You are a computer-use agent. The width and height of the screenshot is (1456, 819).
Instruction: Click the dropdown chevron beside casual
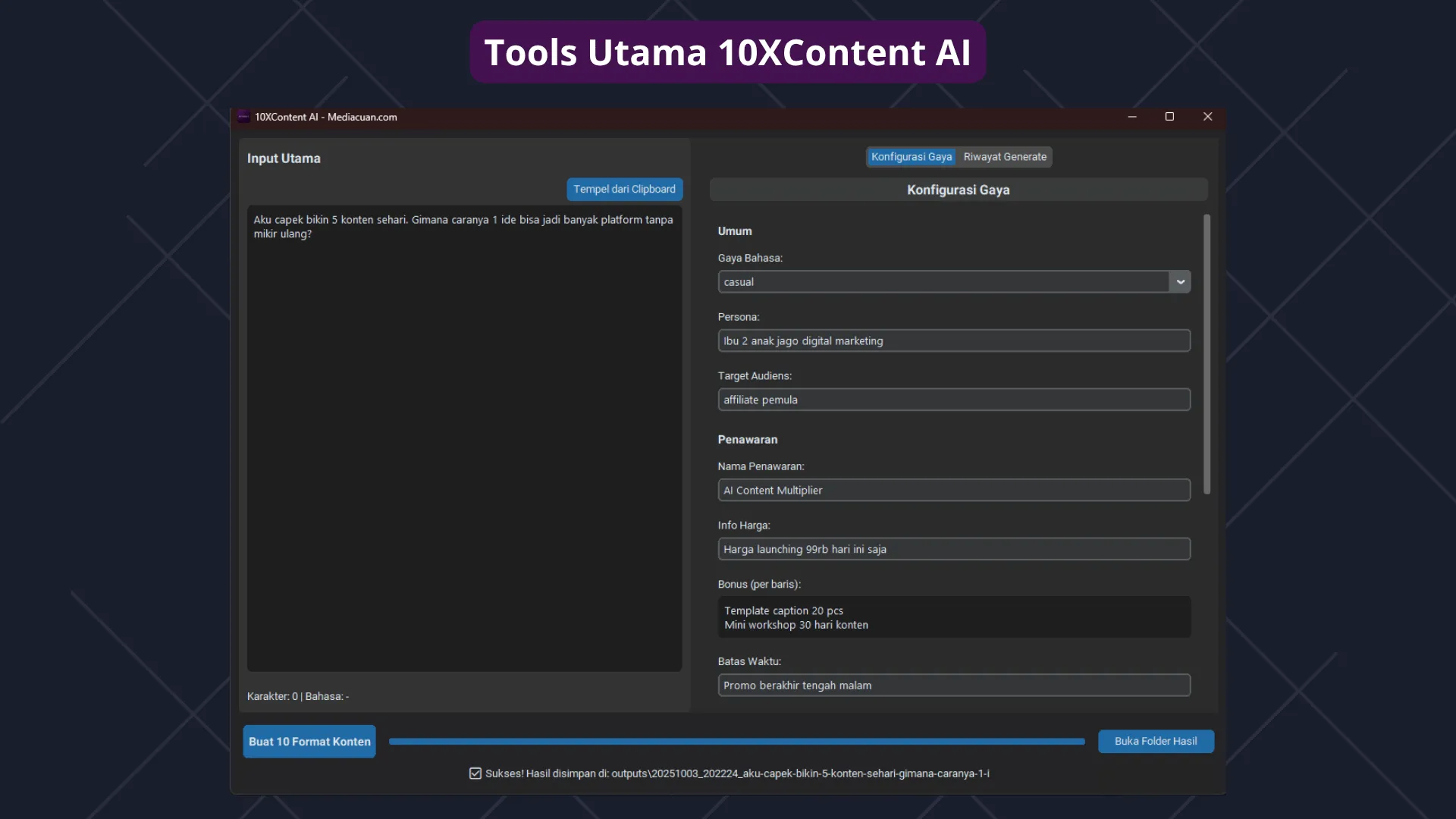(1180, 281)
